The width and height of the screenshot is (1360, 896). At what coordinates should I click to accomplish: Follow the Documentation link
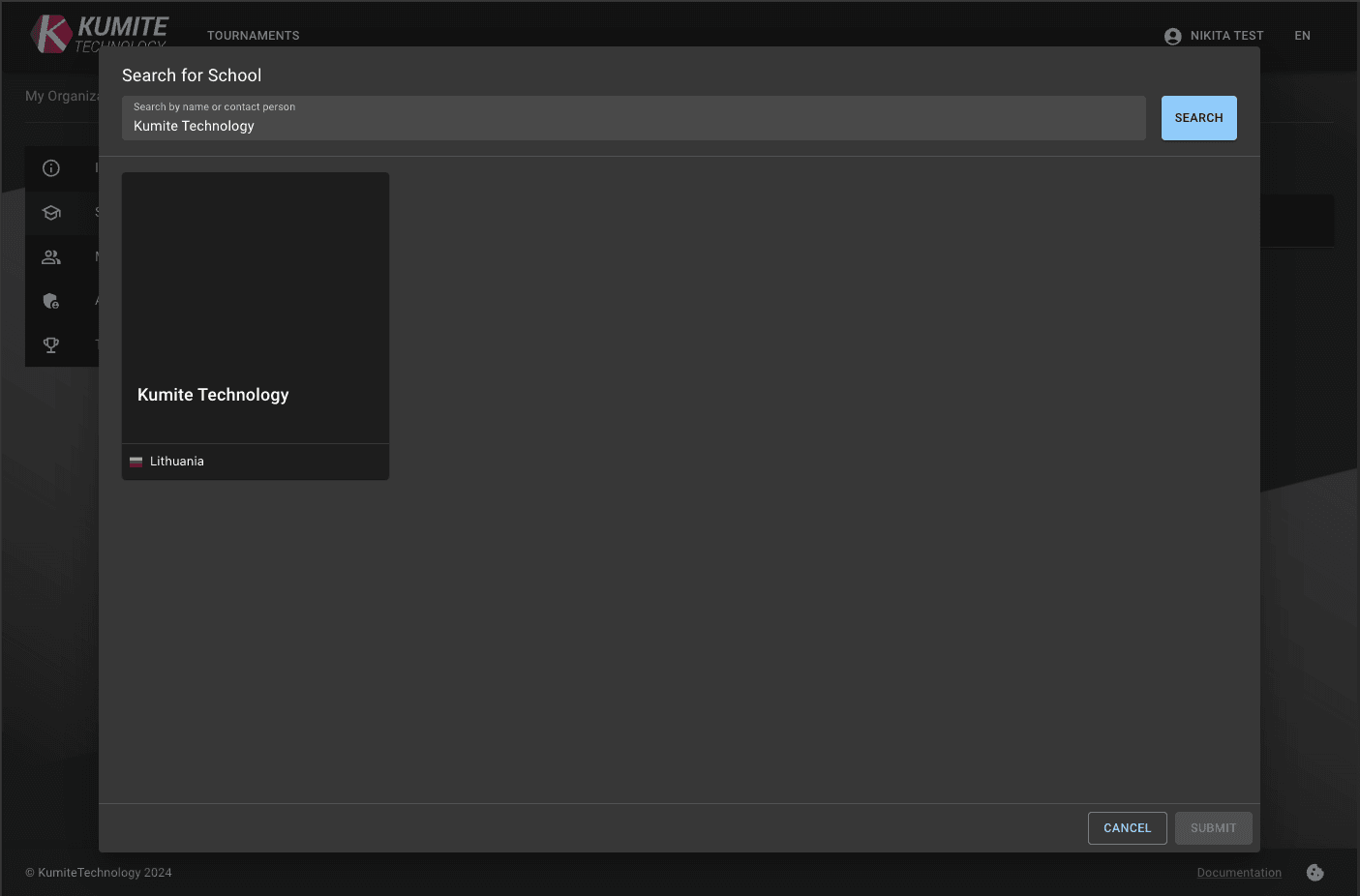tap(1238, 873)
